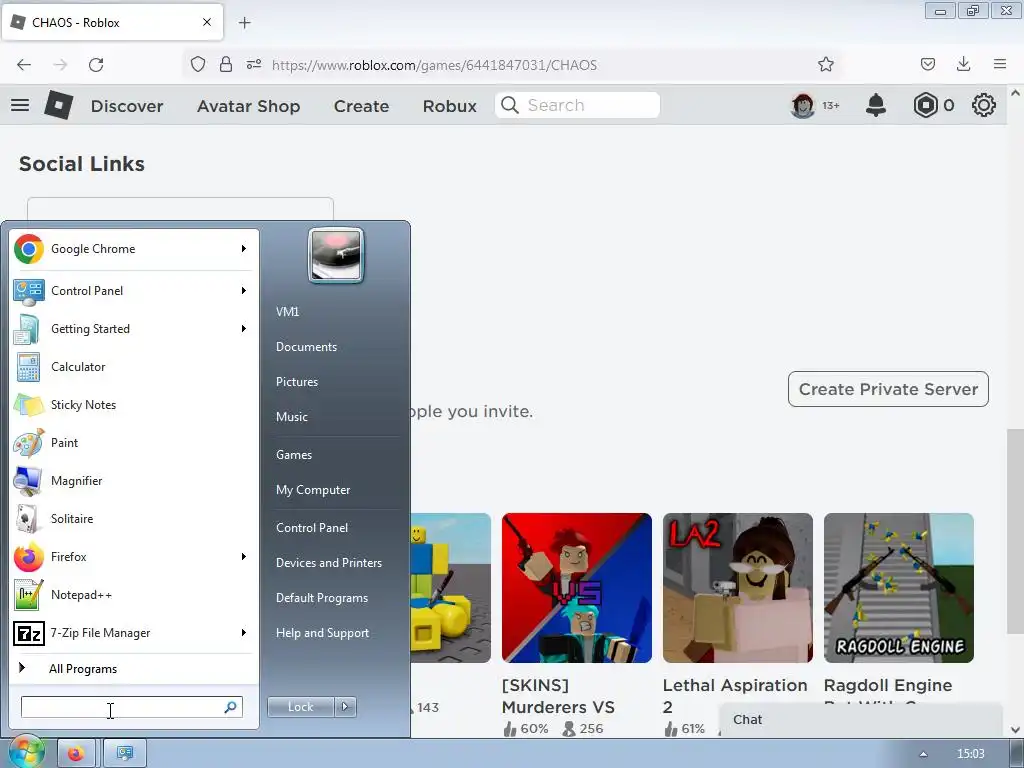
Task: Expand Firefox jump list arrow
Action: tap(244, 556)
